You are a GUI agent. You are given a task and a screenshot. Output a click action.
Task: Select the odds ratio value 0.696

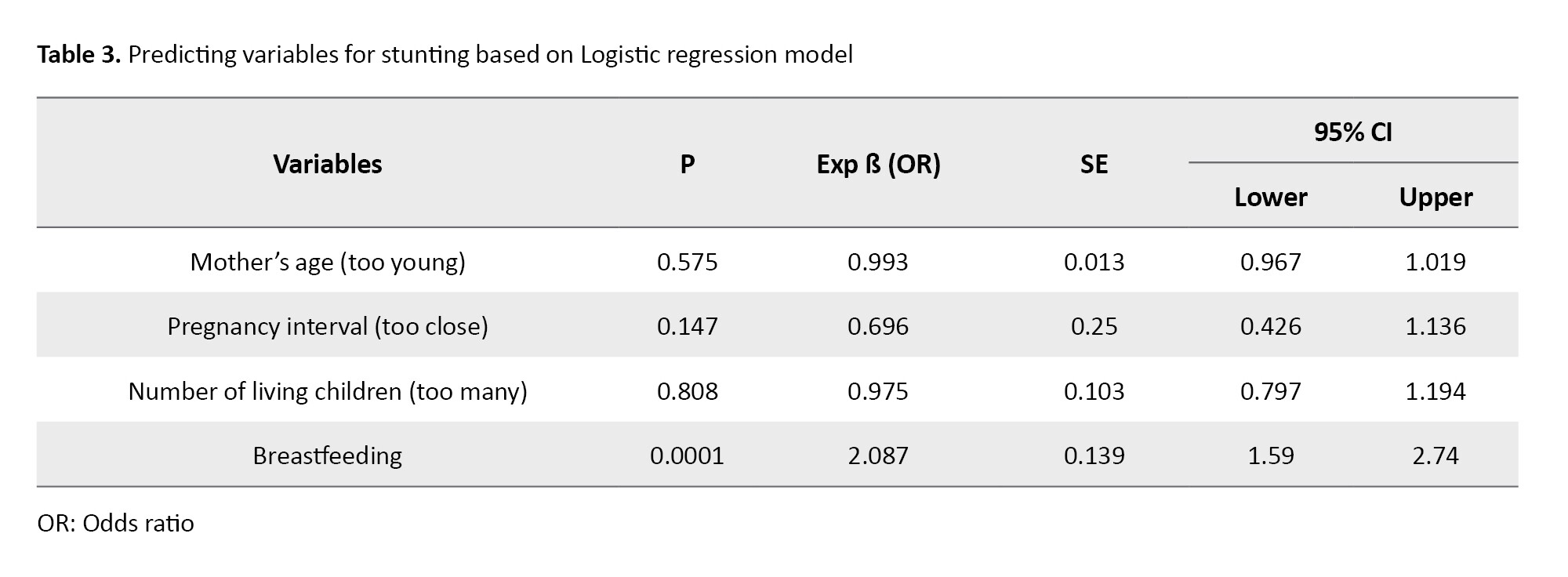pyautogui.click(x=878, y=326)
